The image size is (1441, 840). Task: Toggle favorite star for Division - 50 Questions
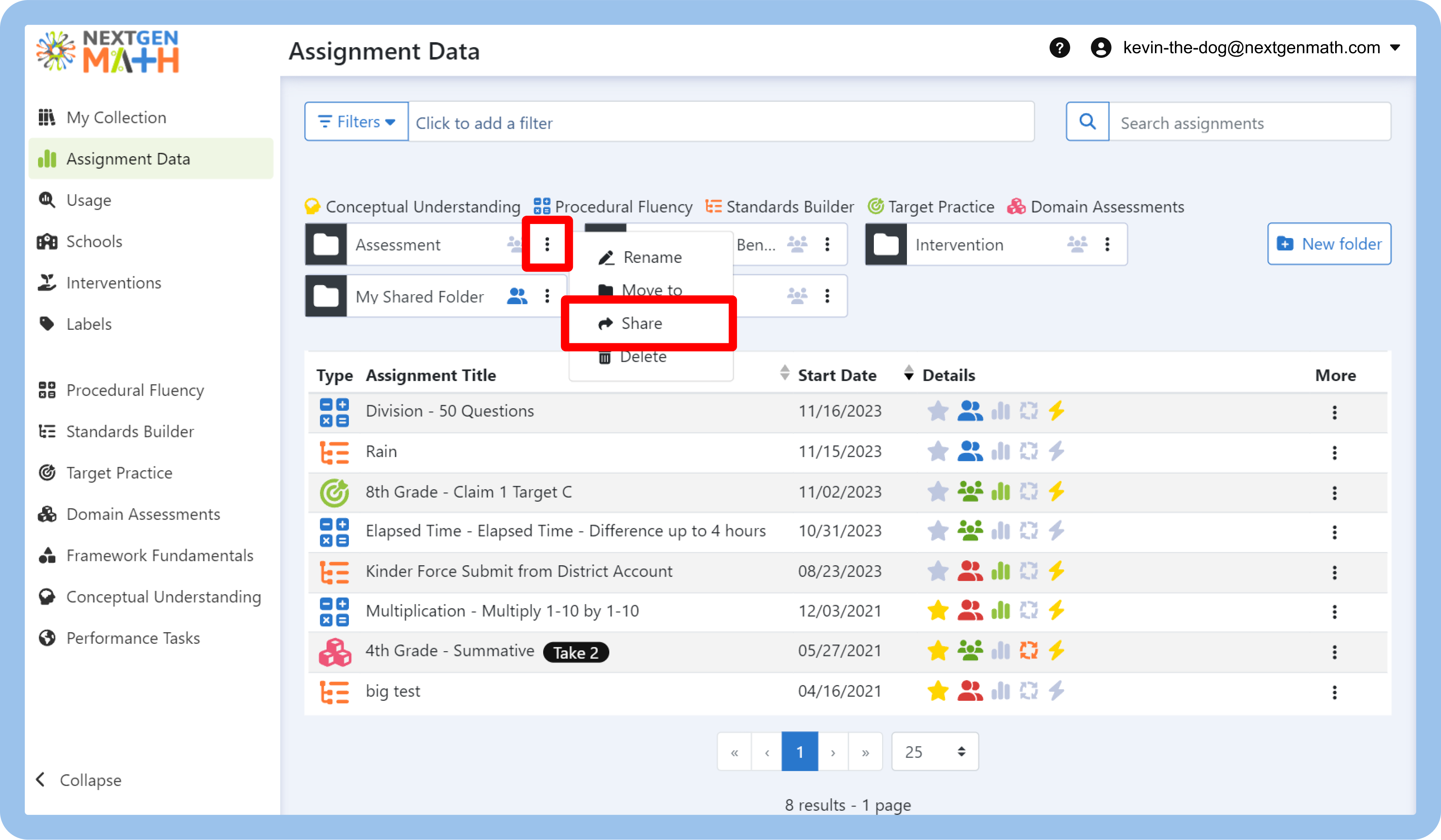pos(938,411)
